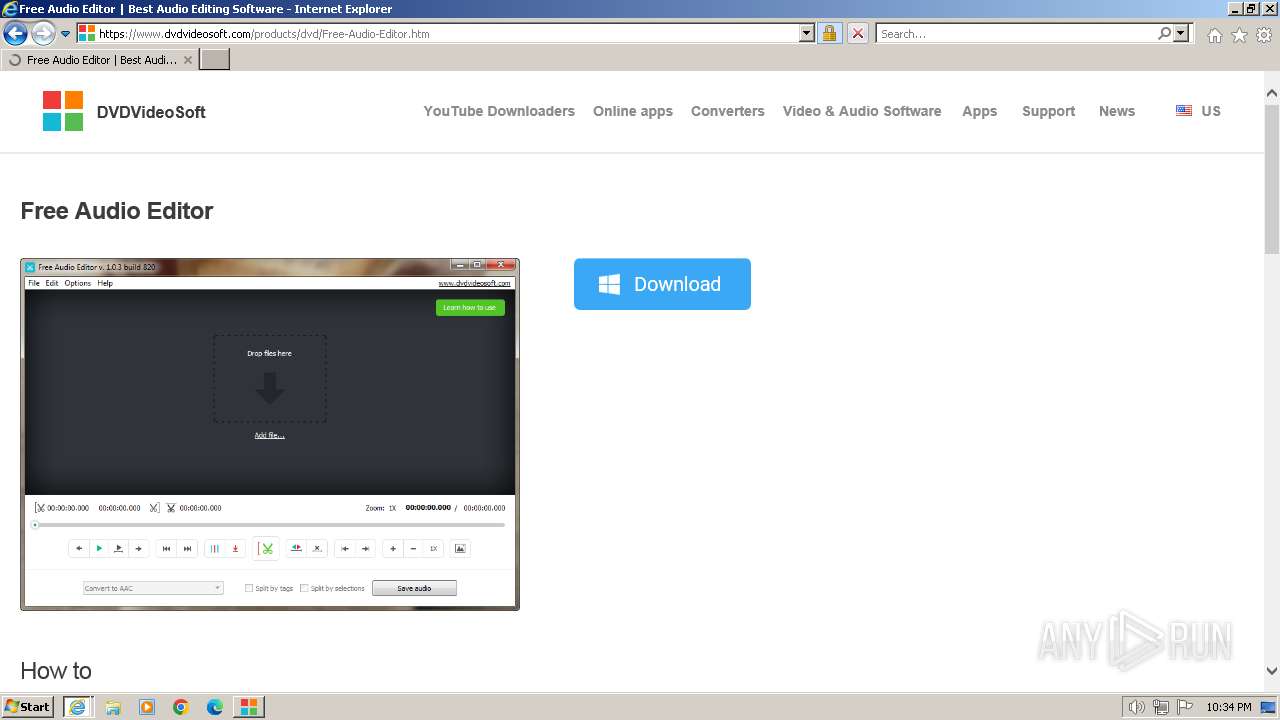
Task: Open the Video & Audio Software menu
Action: [x=862, y=111]
